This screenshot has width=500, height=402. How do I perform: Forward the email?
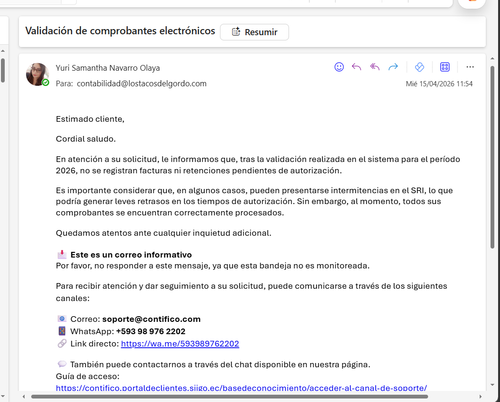coord(393,67)
